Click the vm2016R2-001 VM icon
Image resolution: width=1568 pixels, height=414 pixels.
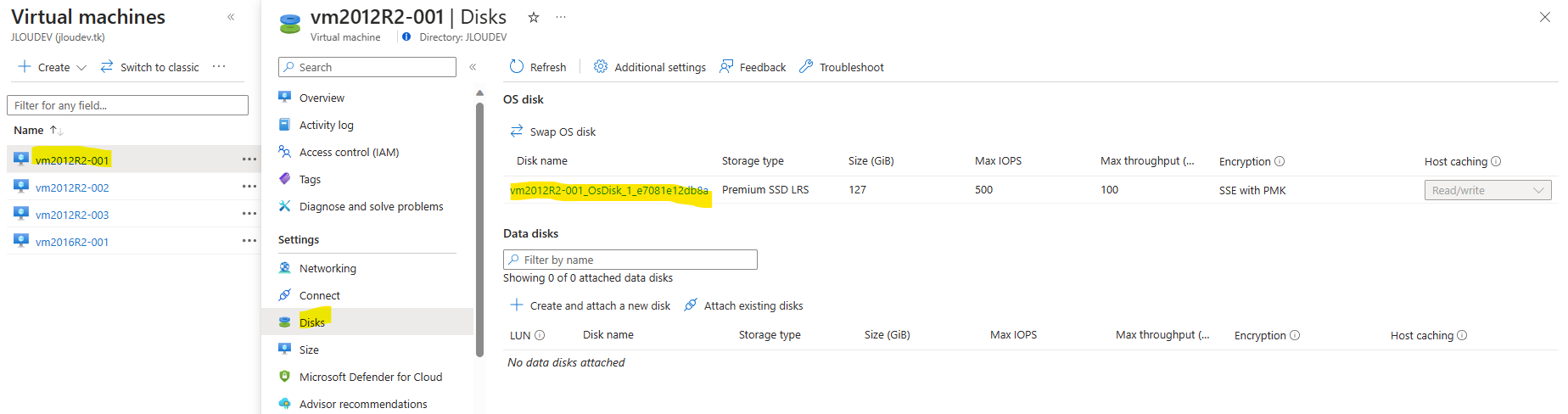[x=21, y=241]
